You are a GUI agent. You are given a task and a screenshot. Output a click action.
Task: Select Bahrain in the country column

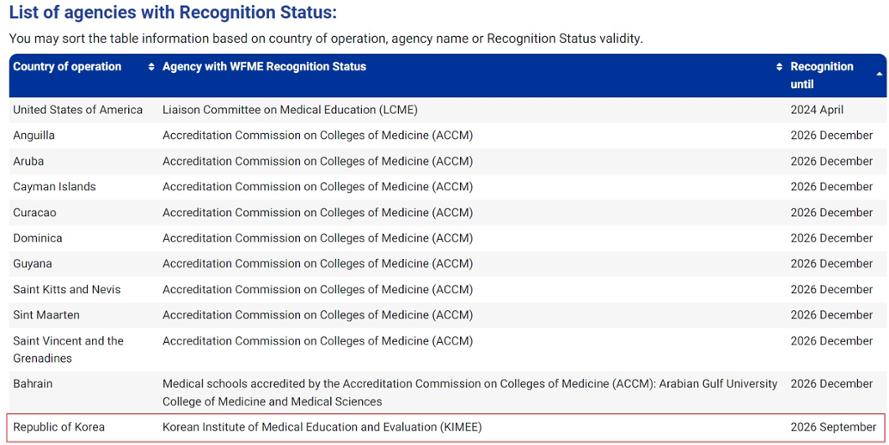click(33, 384)
